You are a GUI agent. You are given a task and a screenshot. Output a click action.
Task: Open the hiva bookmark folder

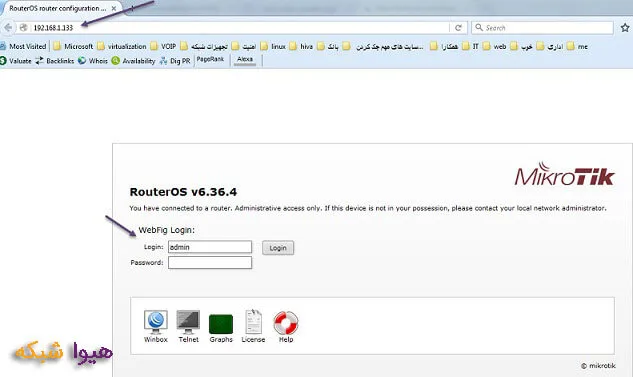tap(301, 46)
